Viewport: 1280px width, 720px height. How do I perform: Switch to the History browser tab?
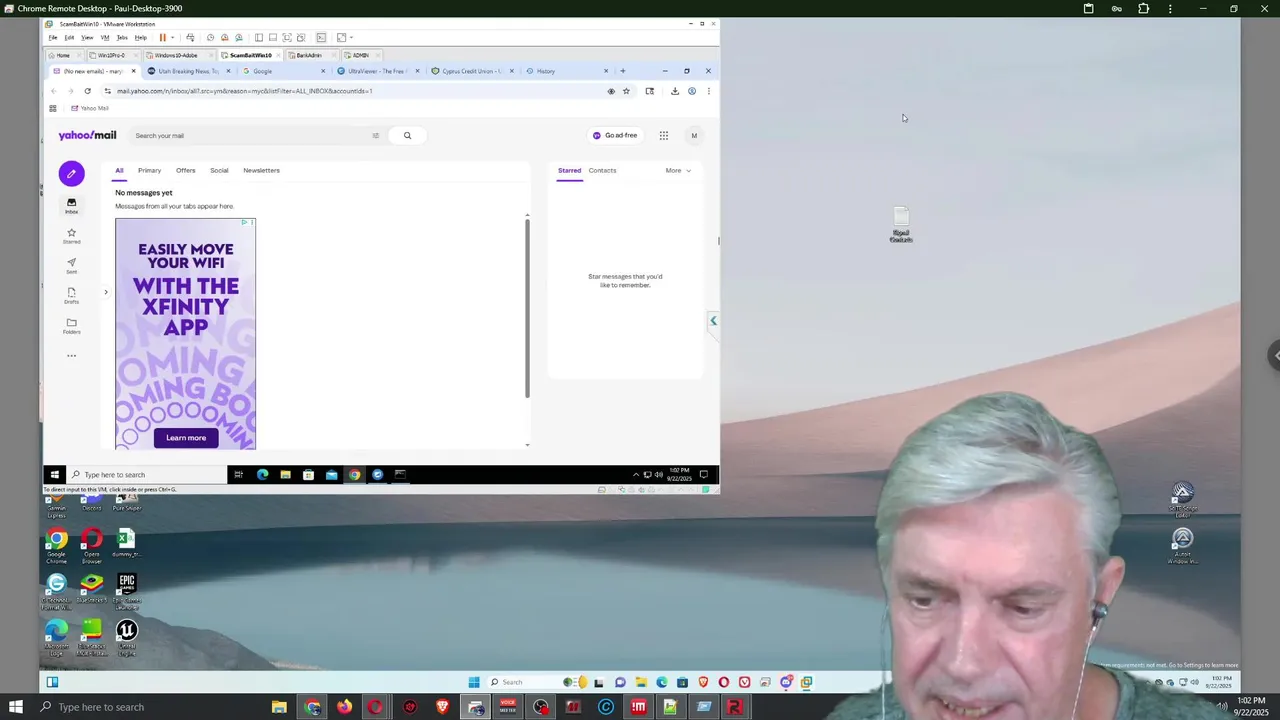coord(567,71)
